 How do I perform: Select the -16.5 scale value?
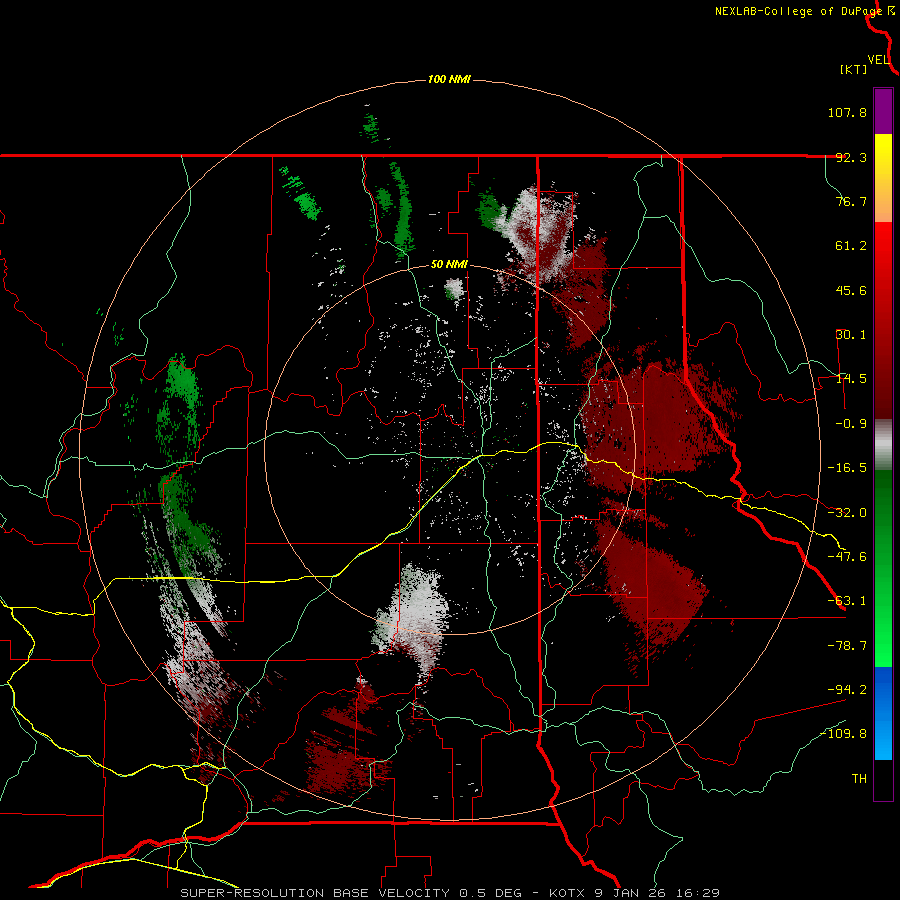(x=847, y=468)
